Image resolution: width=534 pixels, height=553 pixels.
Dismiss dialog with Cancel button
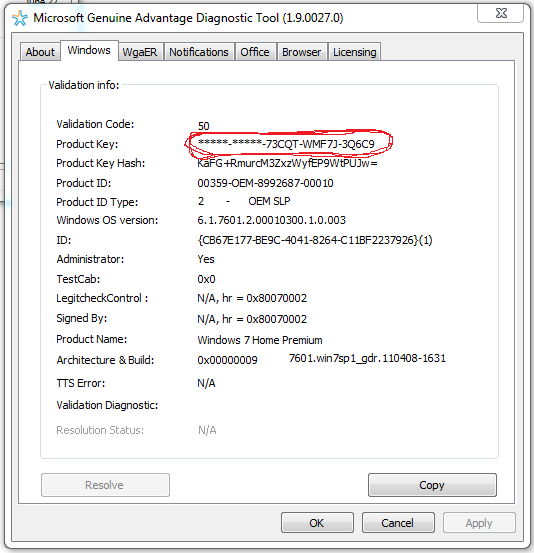coord(398,523)
